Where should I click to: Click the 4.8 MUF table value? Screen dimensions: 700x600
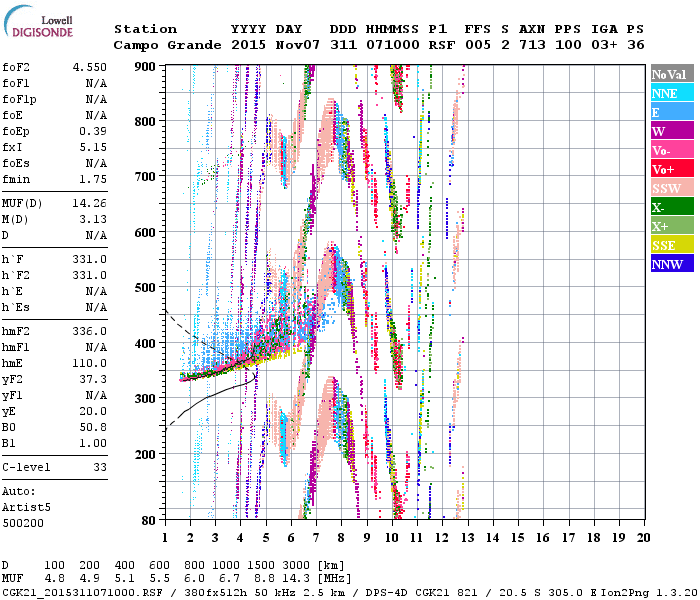click(x=54, y=579)
